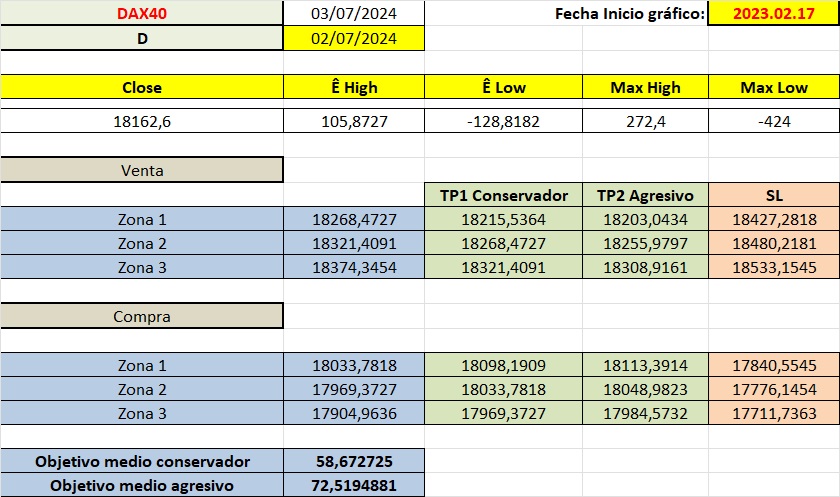Click Venta Zona 3 stop loss 18533,1545
Image resolution: width=840 pixels, height=497 pixels.
coord(774,267)
